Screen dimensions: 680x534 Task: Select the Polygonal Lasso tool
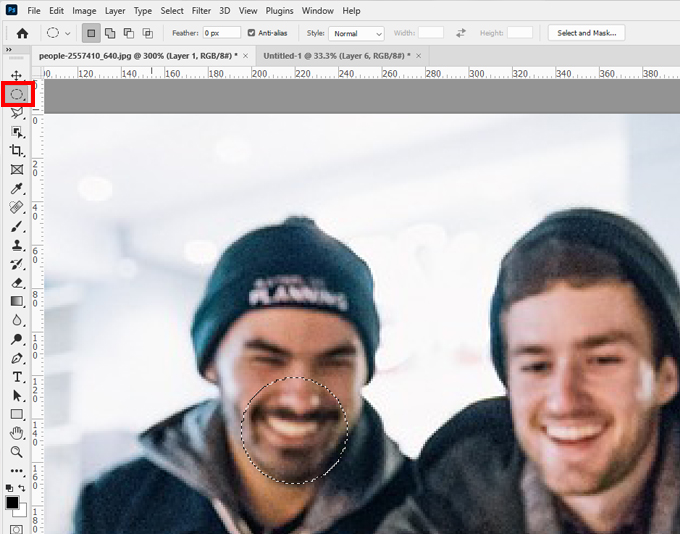click(17, 113)
